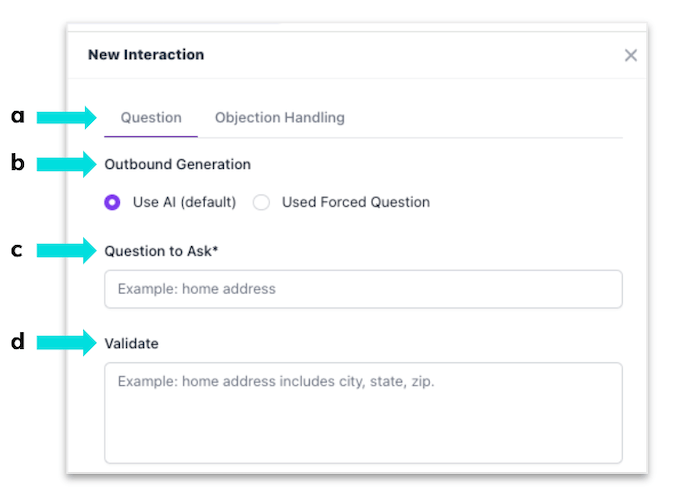The width and height of the screenshot is (680, 498).
Task: Click the cyan arrow pointing at Validate
Action: [67, 343]
